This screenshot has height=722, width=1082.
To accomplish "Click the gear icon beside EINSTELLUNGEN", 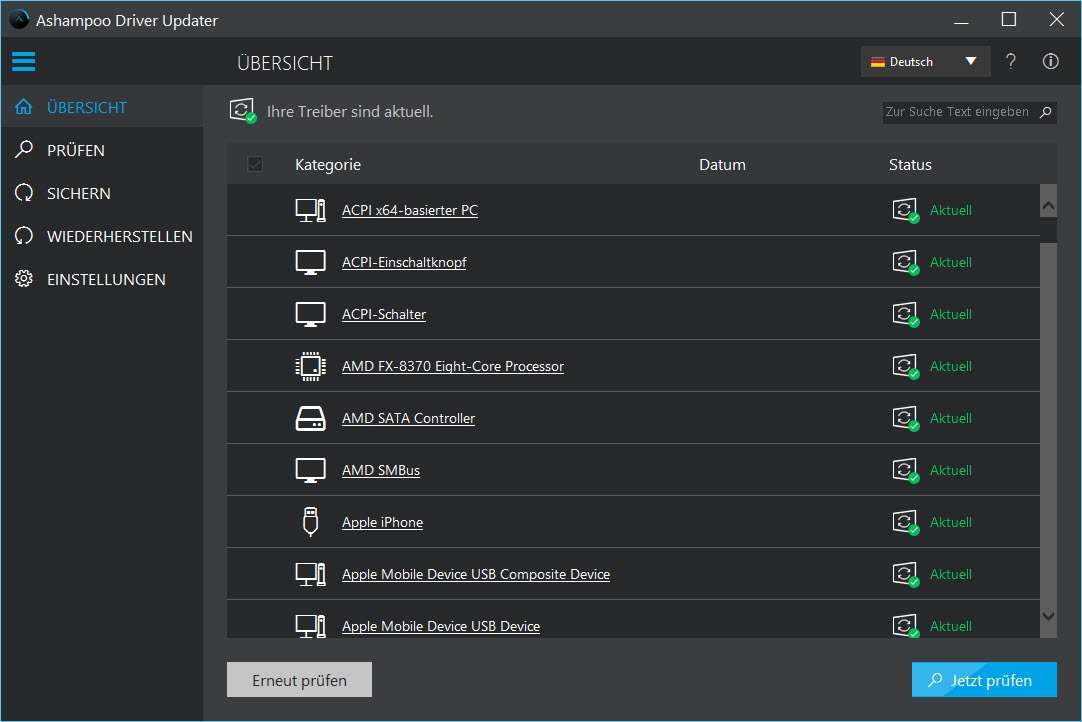I will point(23,279).
